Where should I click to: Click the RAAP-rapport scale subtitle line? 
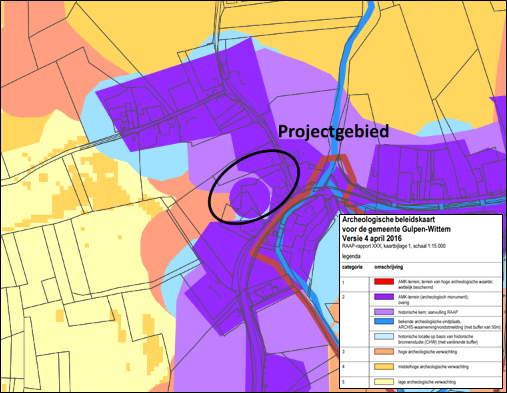[394, 246]
